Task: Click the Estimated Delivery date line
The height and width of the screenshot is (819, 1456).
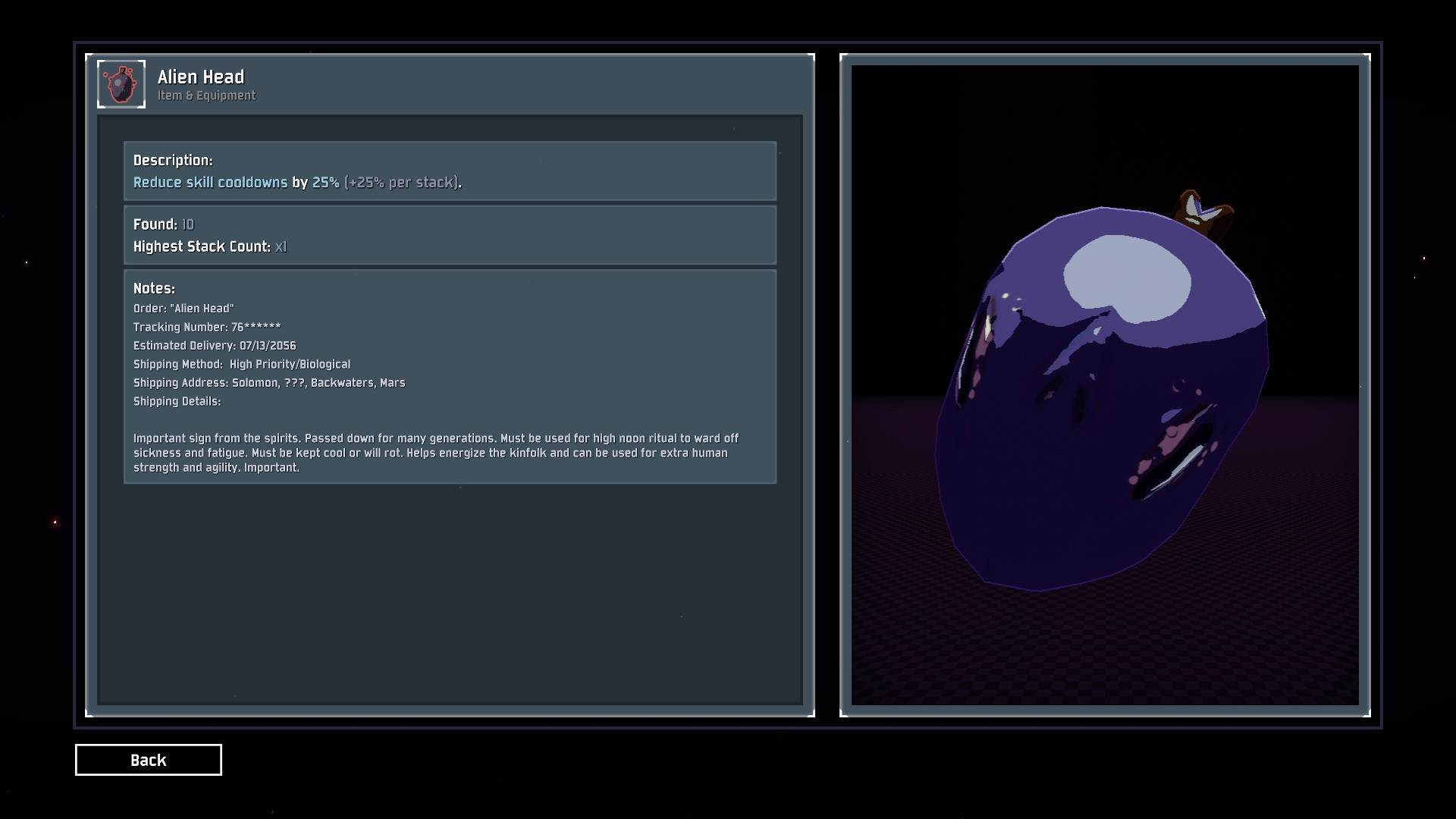Action: [215, 345]
